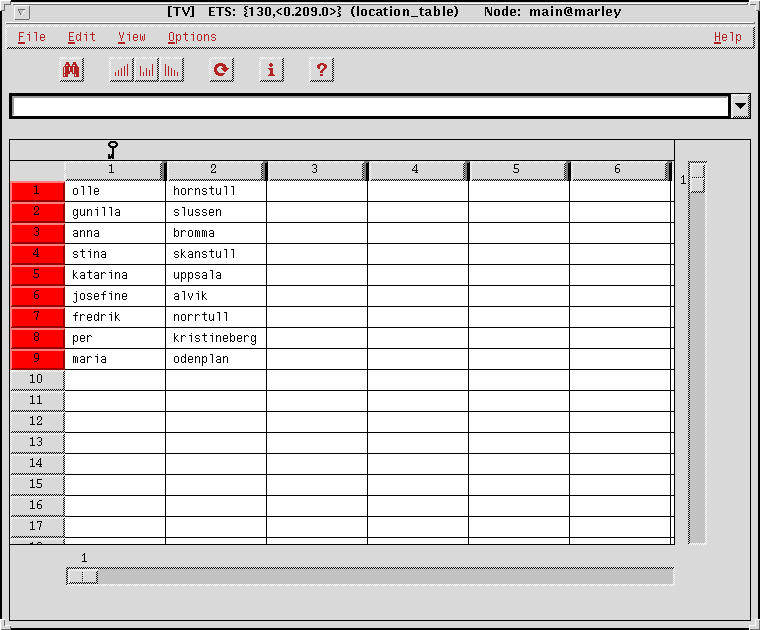760x630 pixels.
Task: Select column header 2
Action: (216, 170)
